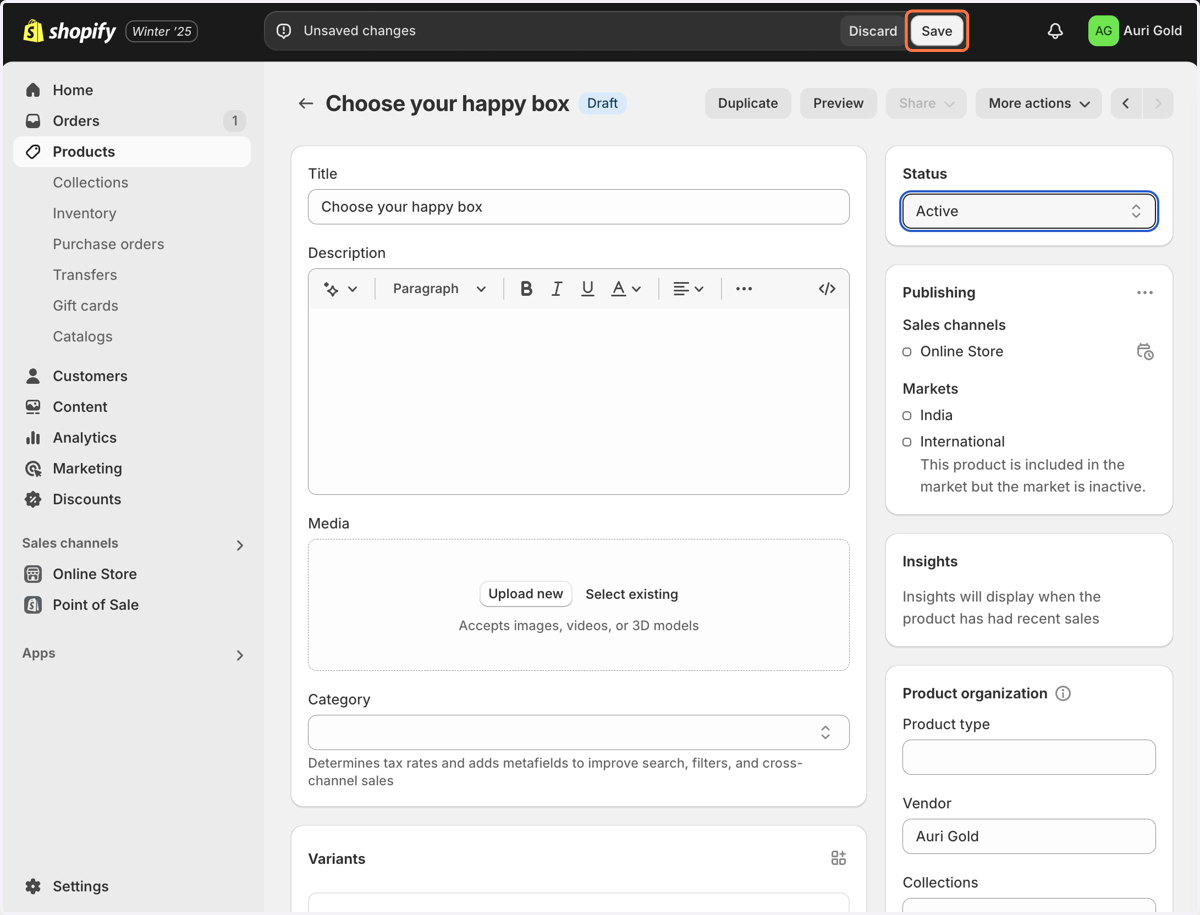Schedule Online Store publishing calendar icon

(1145, 352)
